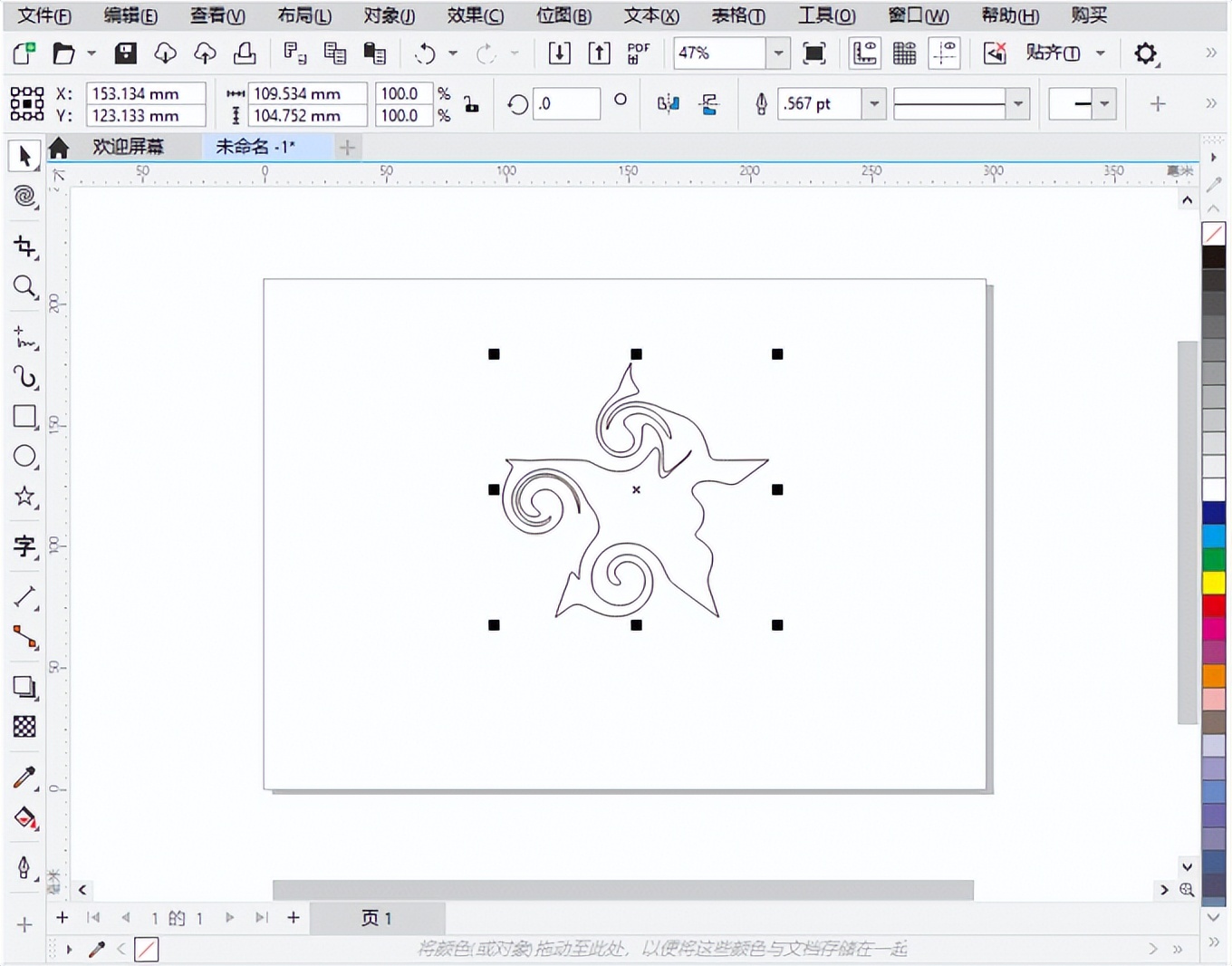The image size is (1232, 966).
Task: Open the line style dropdown
Action: click(x=1018, y=104)
